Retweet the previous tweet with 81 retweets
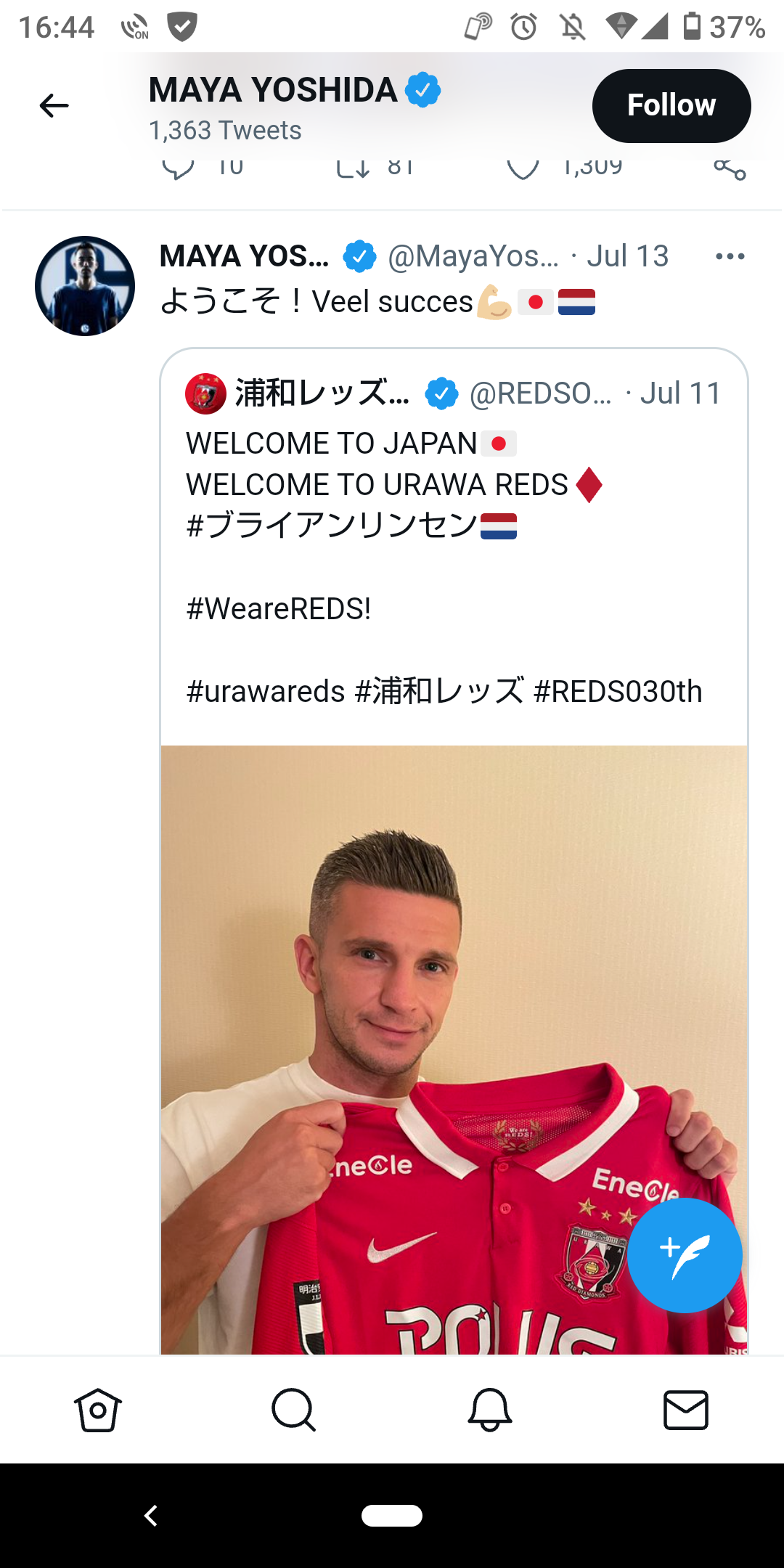The image size is (784, 1568). [353, 168]
